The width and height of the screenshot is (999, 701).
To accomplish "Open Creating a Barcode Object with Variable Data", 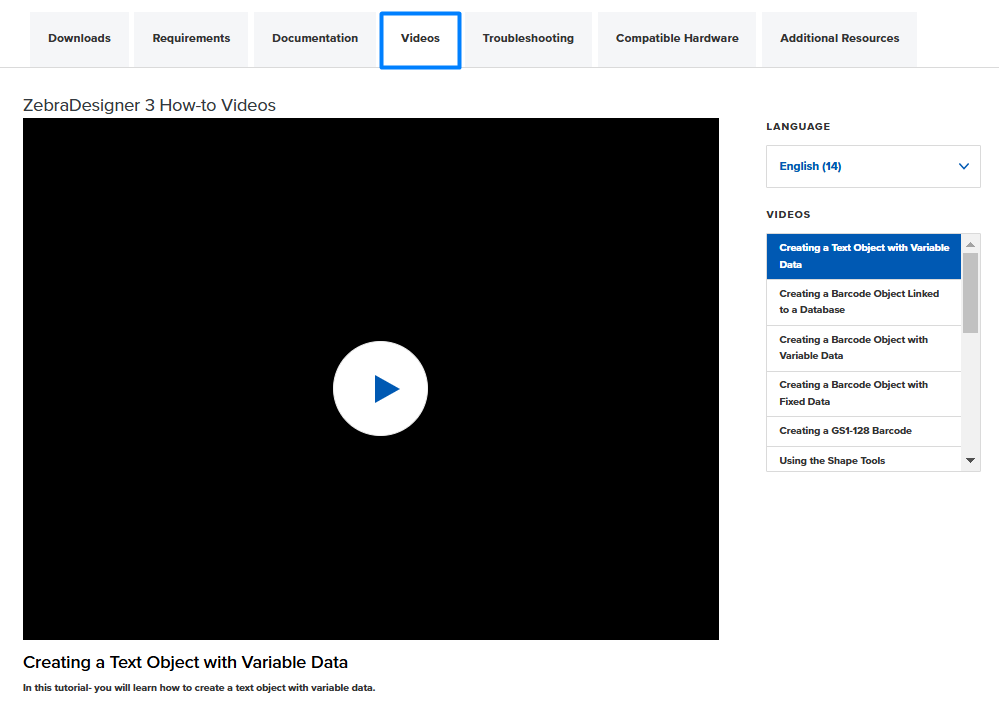I will [x=864, y=348].
